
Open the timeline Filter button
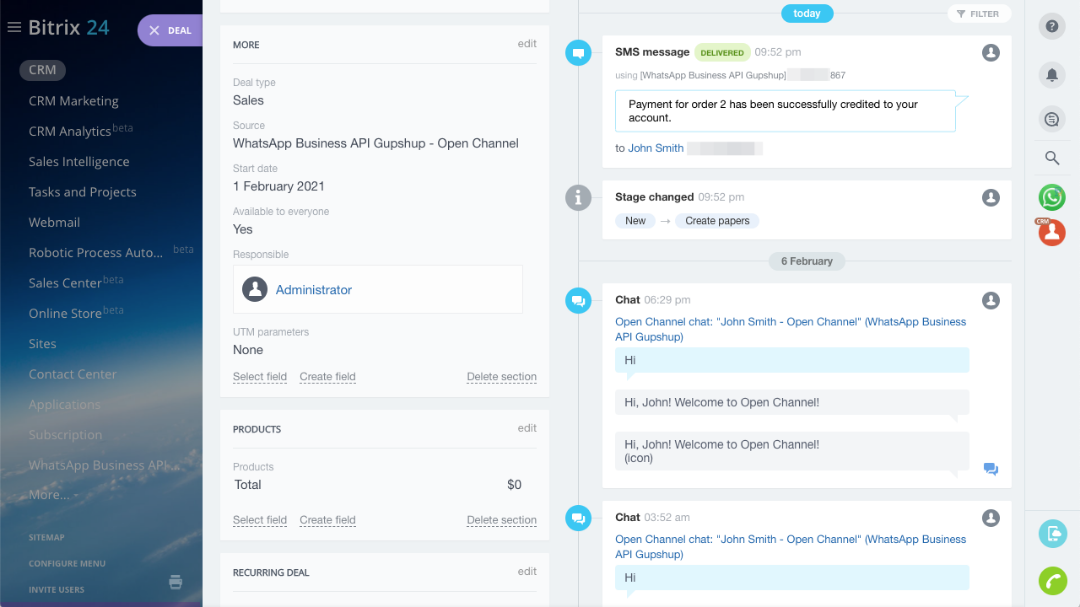(x=978, y=14)
